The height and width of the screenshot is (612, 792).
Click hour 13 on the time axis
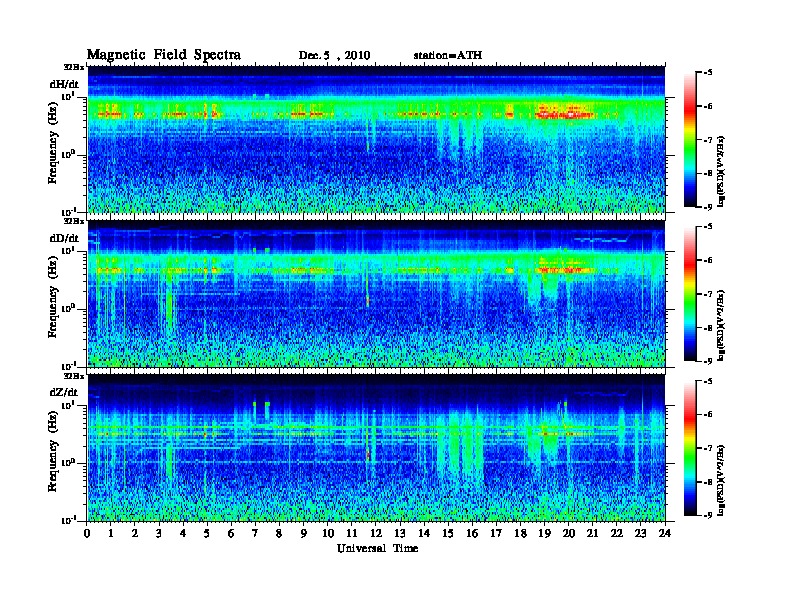[x=400, y=533]
